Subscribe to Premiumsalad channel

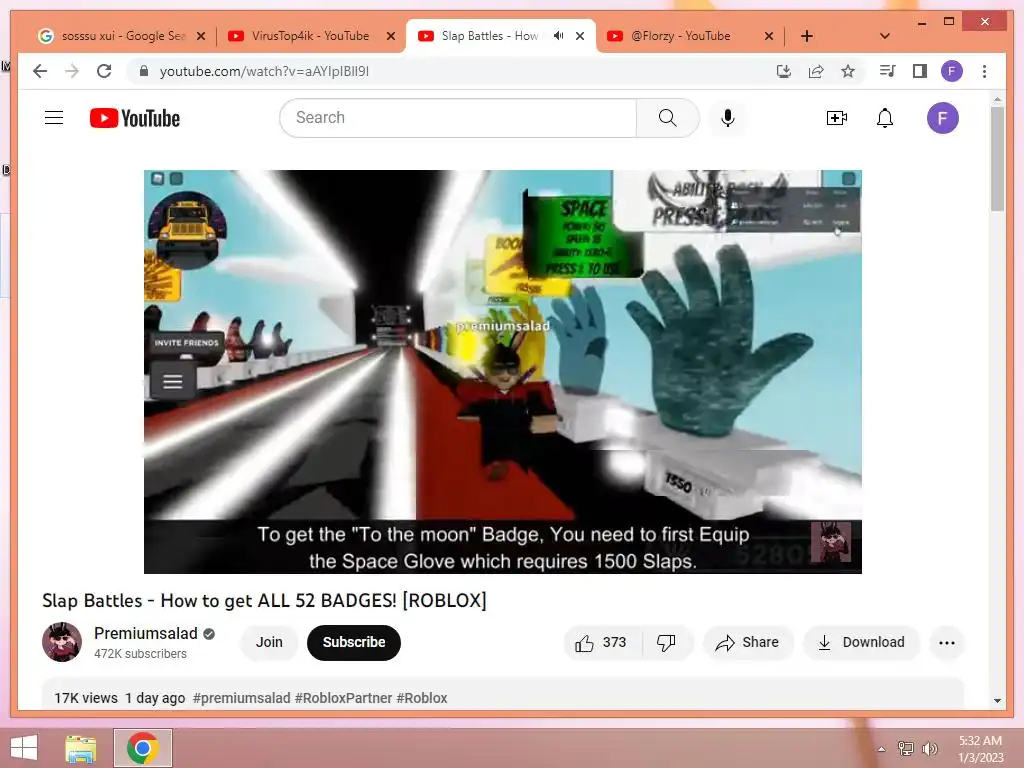[354, 643]
